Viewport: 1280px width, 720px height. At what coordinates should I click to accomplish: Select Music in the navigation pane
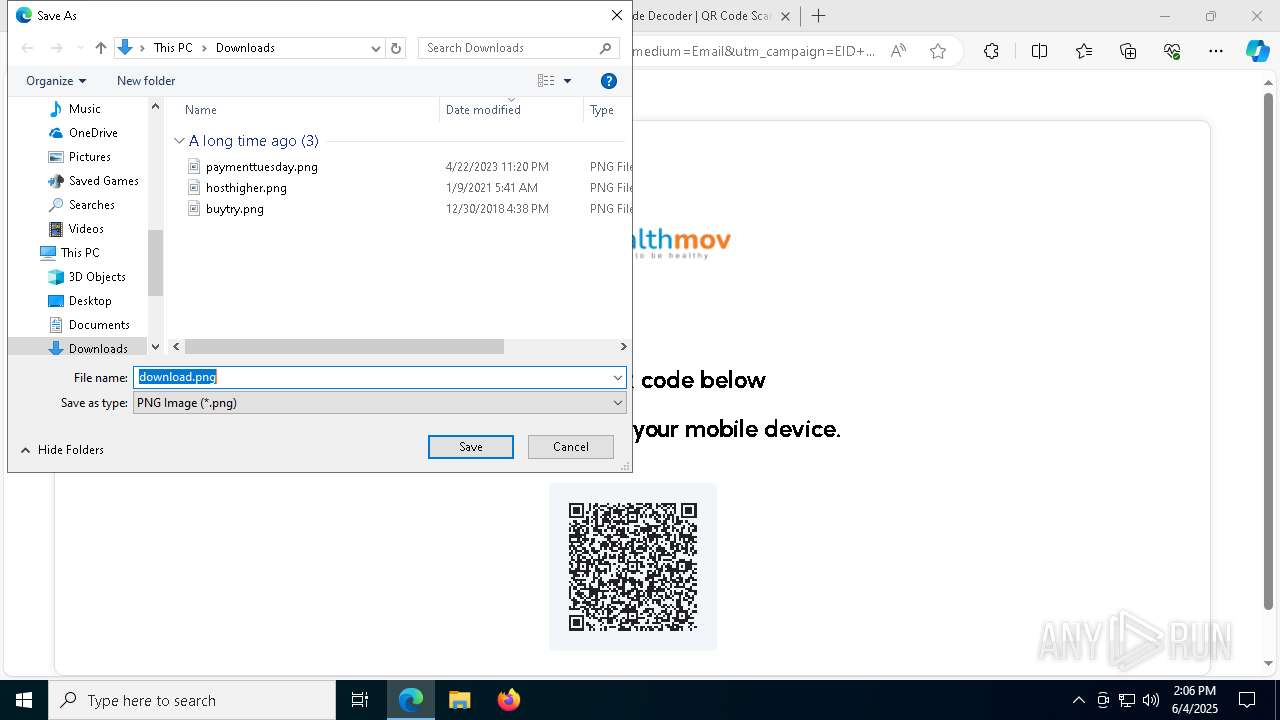pyautogui.click(x=84, y=109)
